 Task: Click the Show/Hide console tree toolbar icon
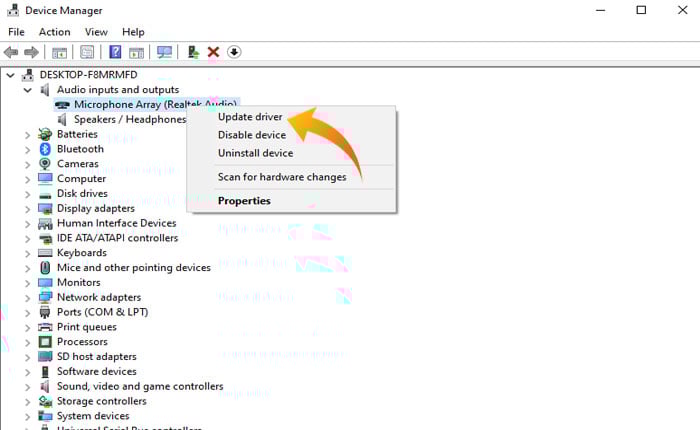tap(60, 52)
